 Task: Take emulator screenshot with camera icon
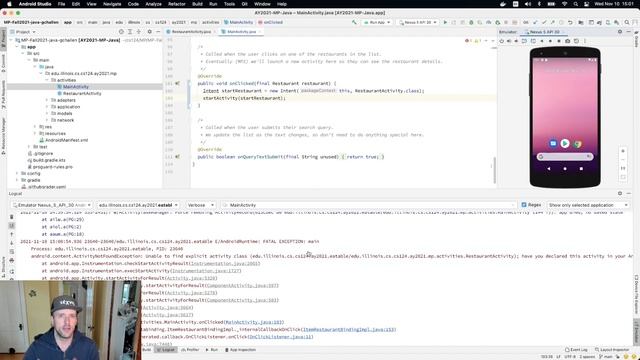coord(567,41)
